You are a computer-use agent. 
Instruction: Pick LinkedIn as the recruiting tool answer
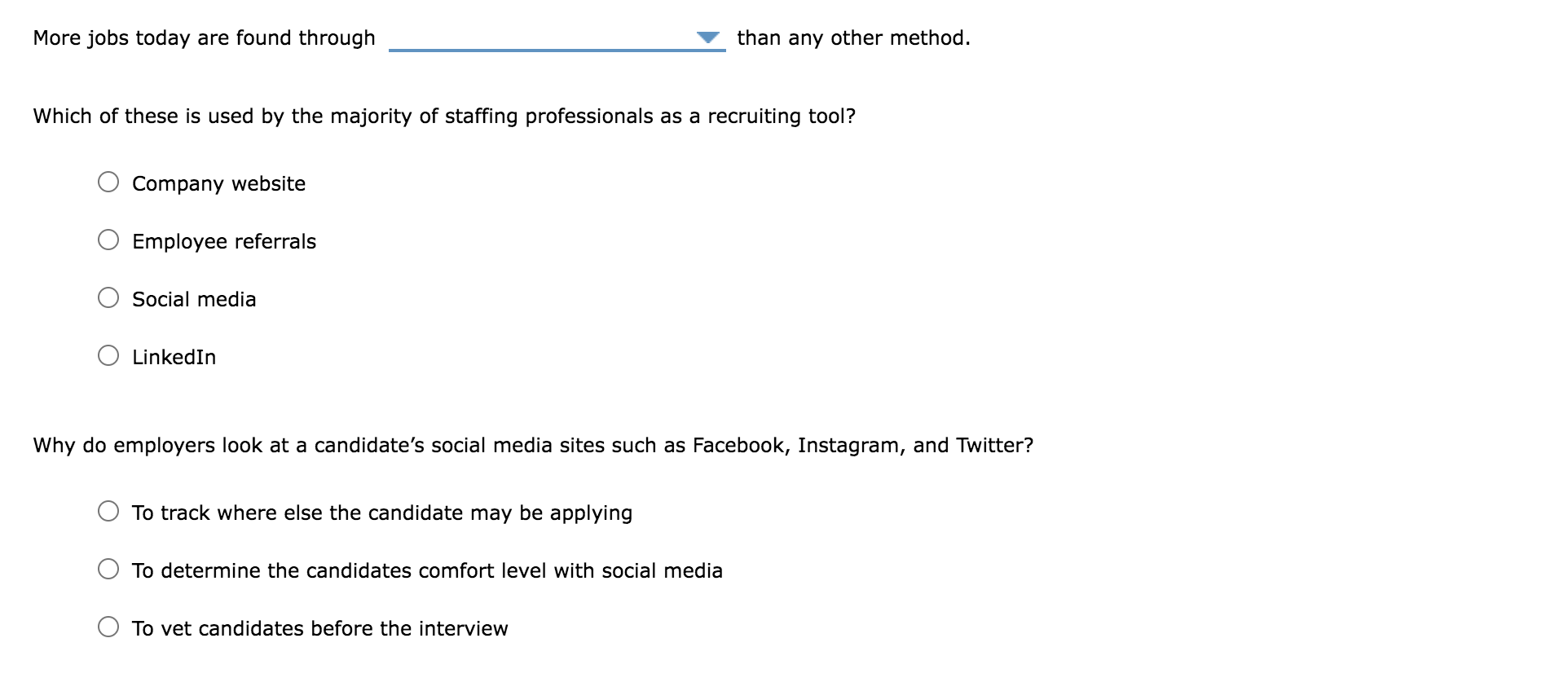[x=108, y=354]
